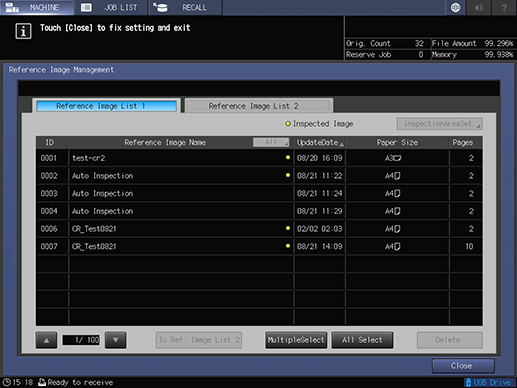
Task: Open help with the question mark icon
Action: 504,7
